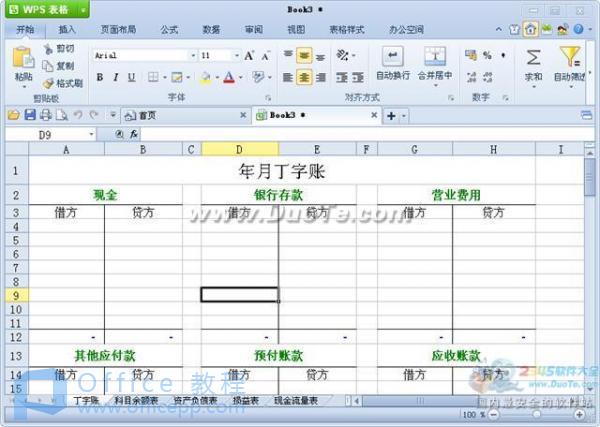The width and height of the screenshot is (600, 427).
Task: Click the Insert Function fx icon
Action: (x=134, y=133)
